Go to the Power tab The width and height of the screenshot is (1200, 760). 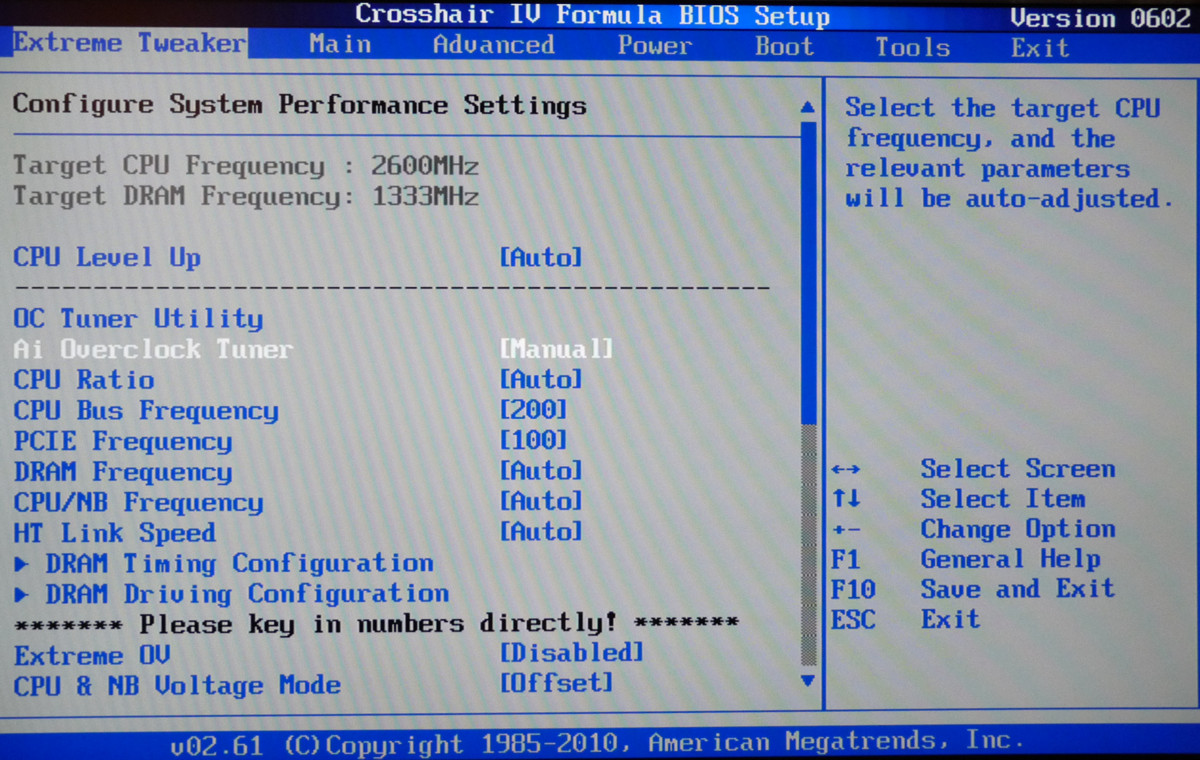[x=655, y=46]
